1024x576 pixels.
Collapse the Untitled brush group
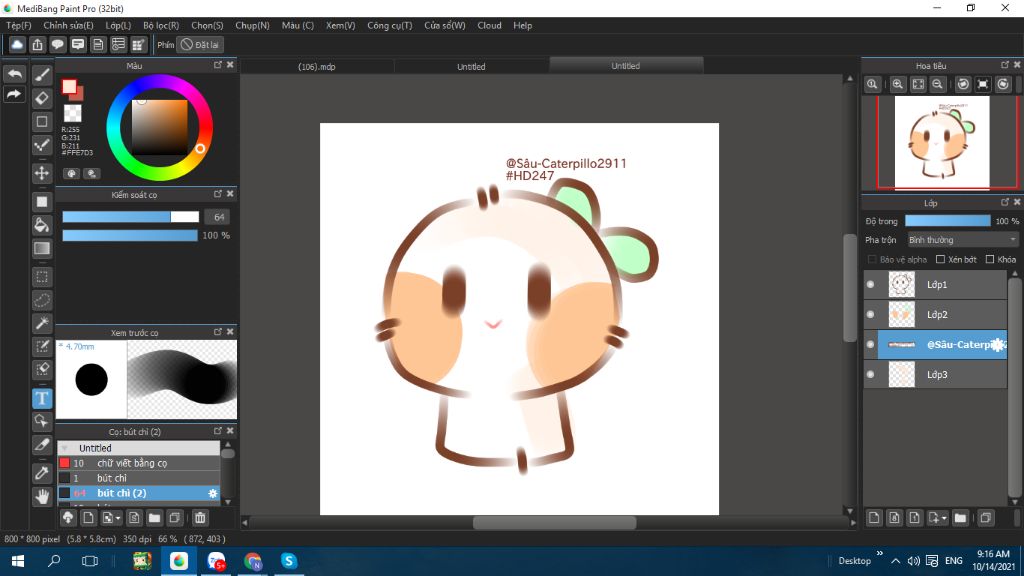(65, 448)
